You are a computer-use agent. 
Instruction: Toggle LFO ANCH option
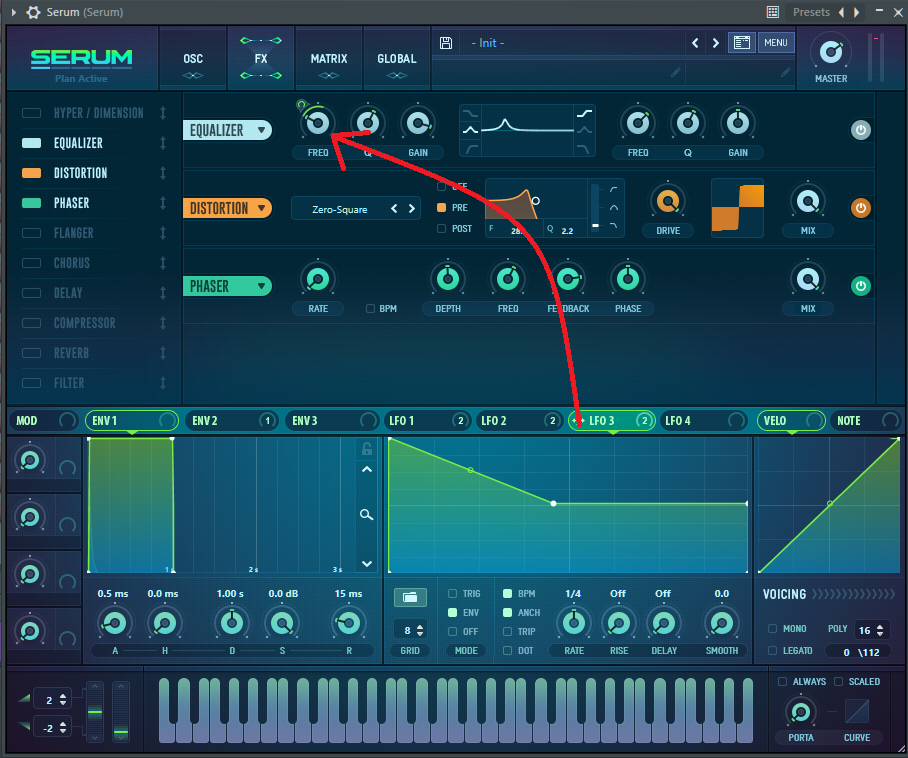pos(507,613)
